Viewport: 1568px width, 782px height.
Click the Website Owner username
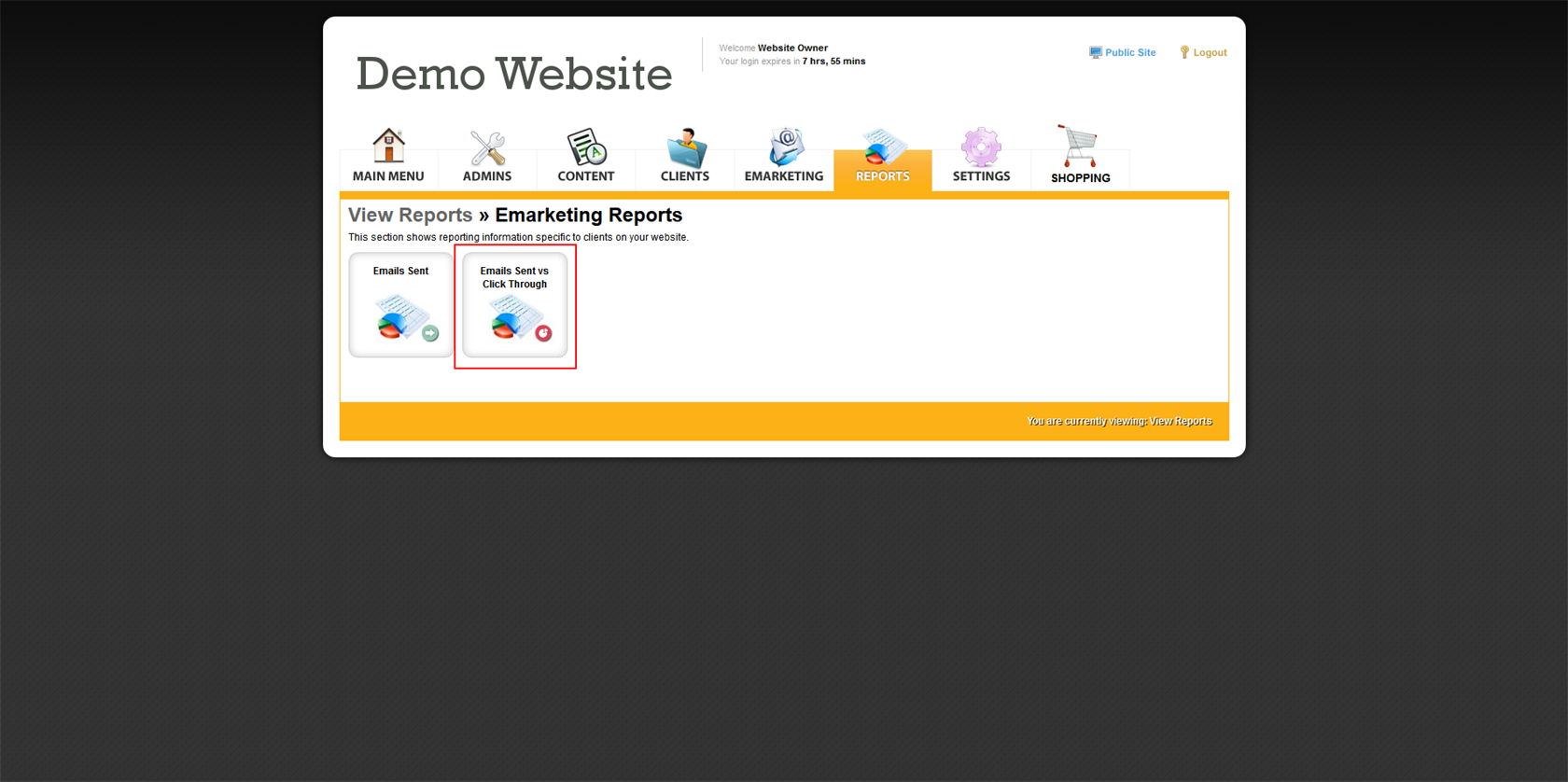(792, 48)
